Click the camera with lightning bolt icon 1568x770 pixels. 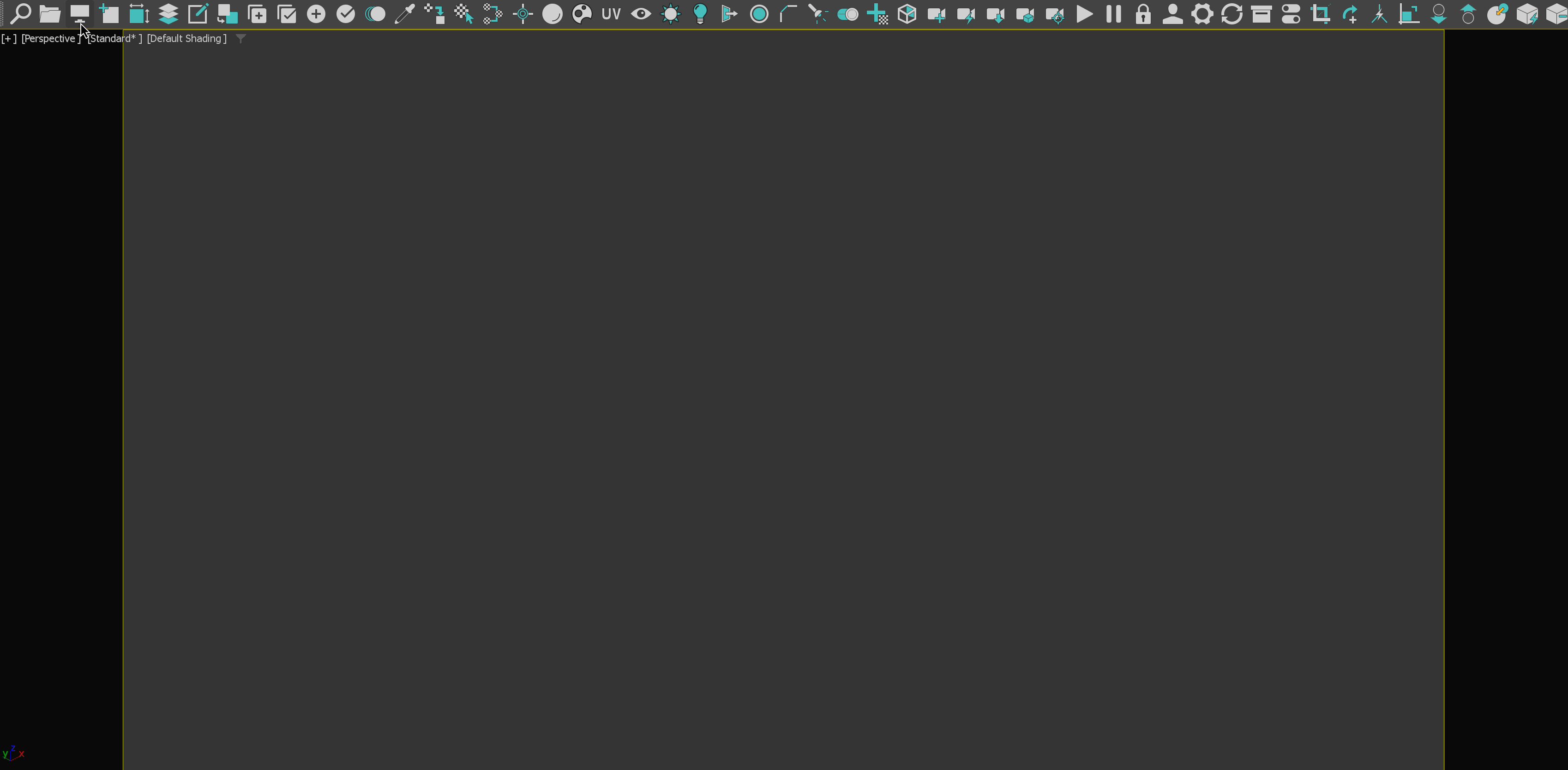(966, 13)
